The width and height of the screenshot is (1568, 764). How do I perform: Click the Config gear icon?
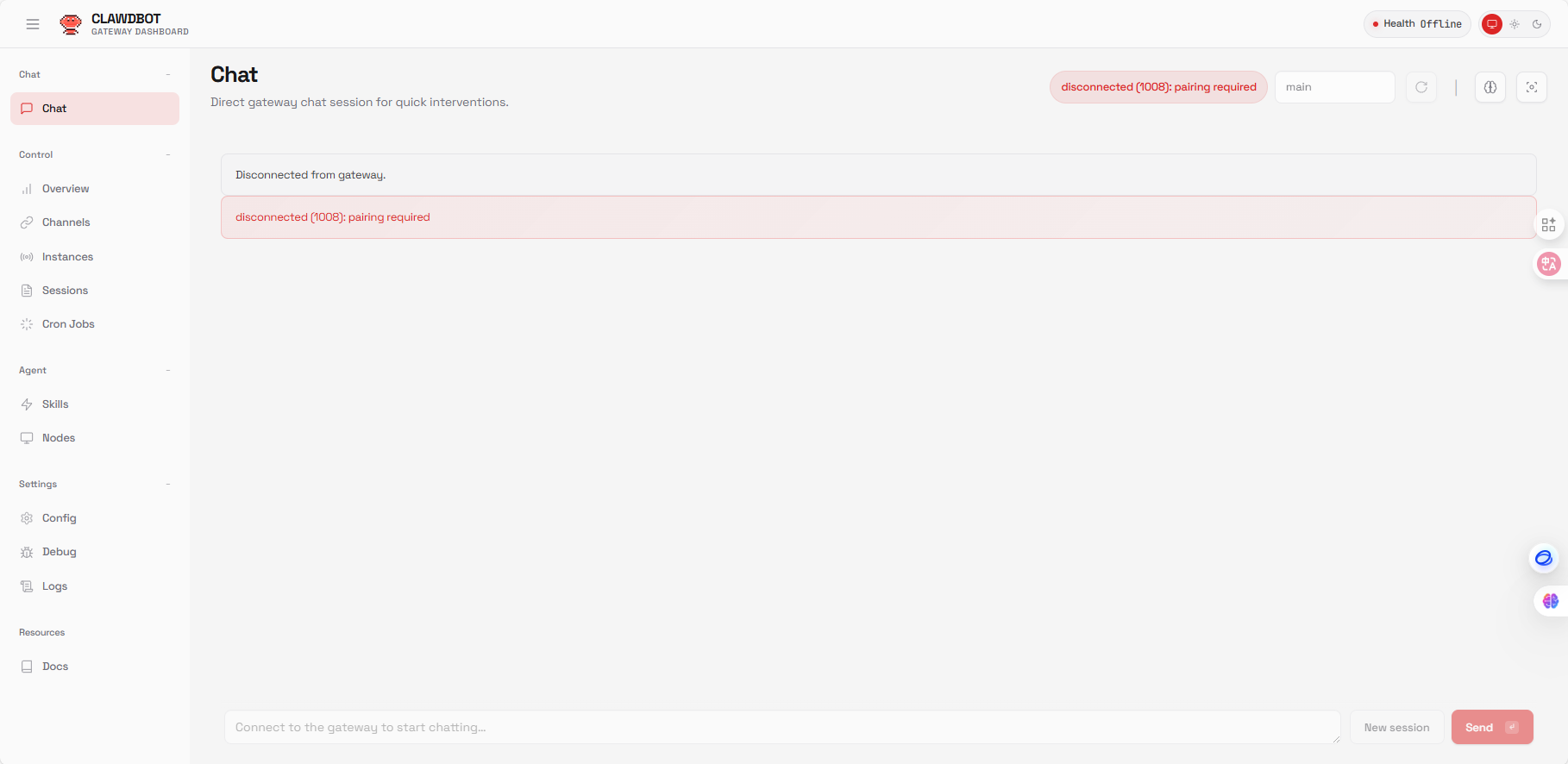27,518
